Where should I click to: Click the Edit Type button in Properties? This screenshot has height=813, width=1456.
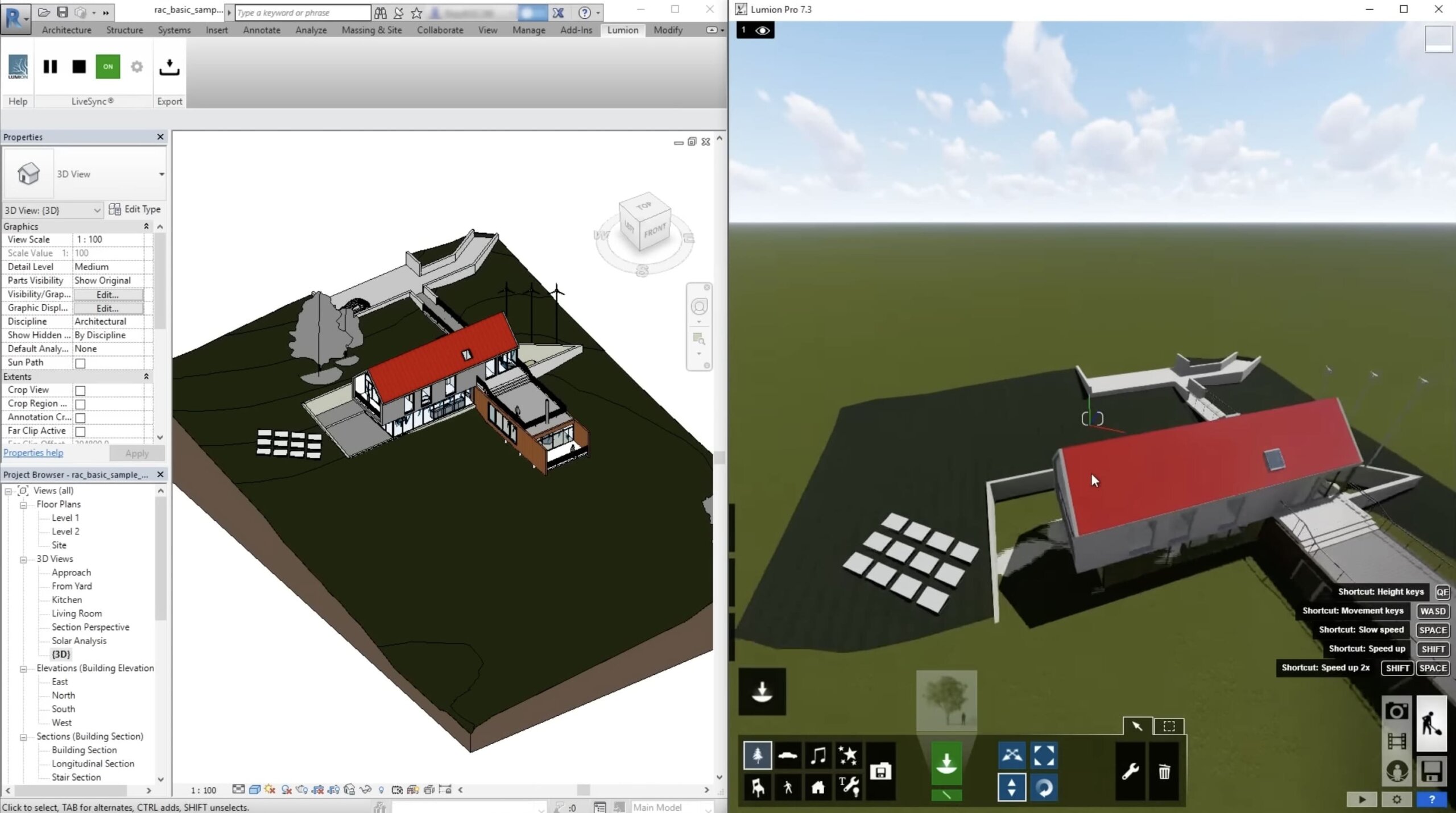135,209
